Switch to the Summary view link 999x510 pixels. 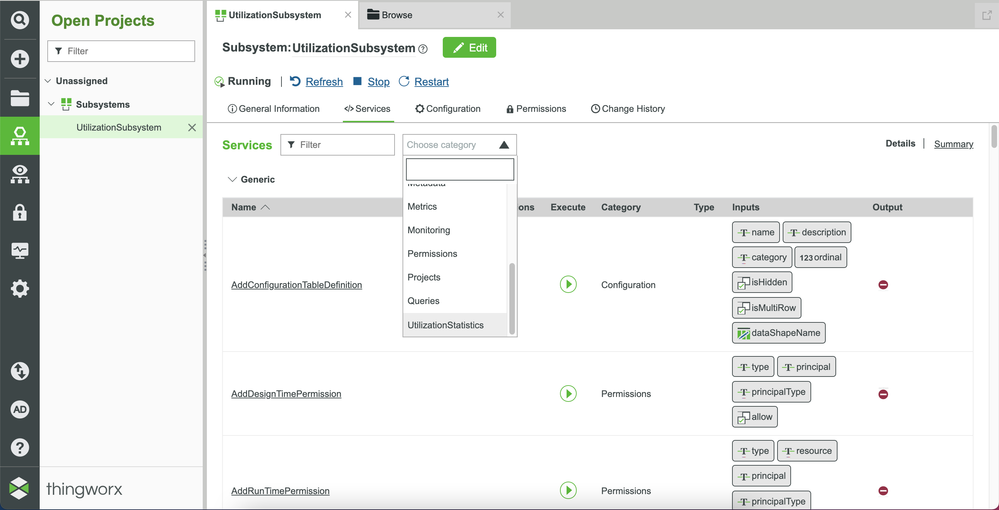coord(953,144)
